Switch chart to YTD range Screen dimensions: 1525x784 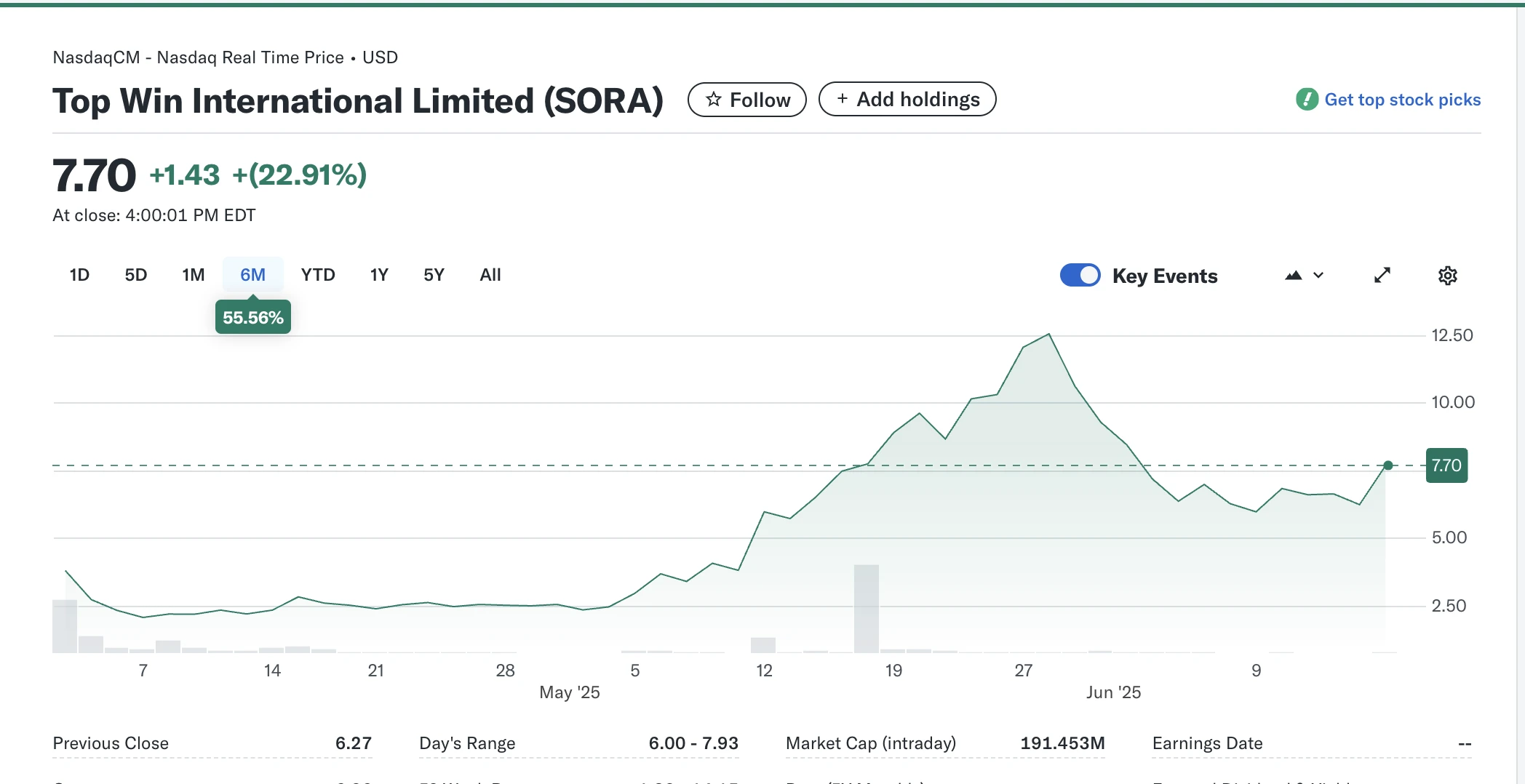point(318,275)
